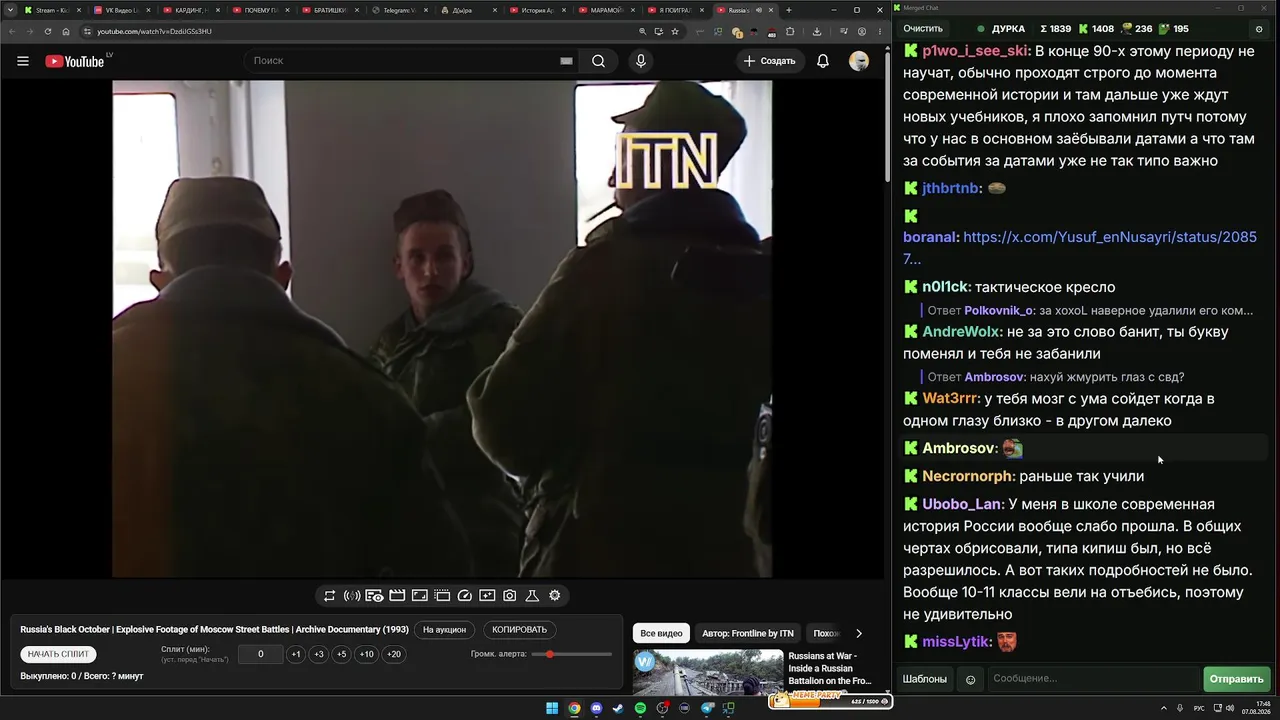The height and width of the screenshot is (720, 1280).
Task: Click the card-with-eye icon under the video
Action: click(x=374, y=596)
